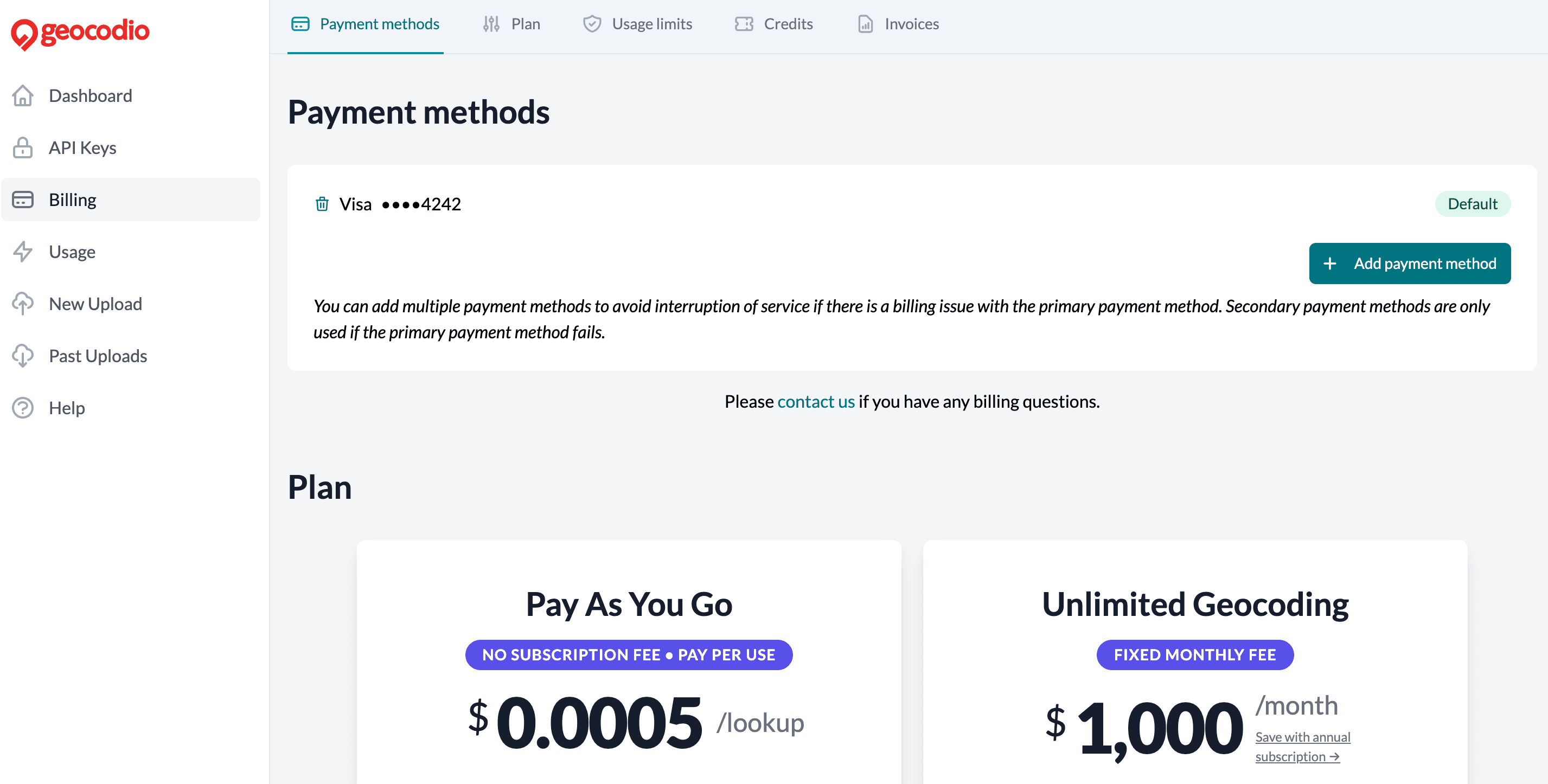Open Dashboard using the home icon
The width and height of the screenshot is (1548, 784).
pyautogui.click(x=23, y=95)
